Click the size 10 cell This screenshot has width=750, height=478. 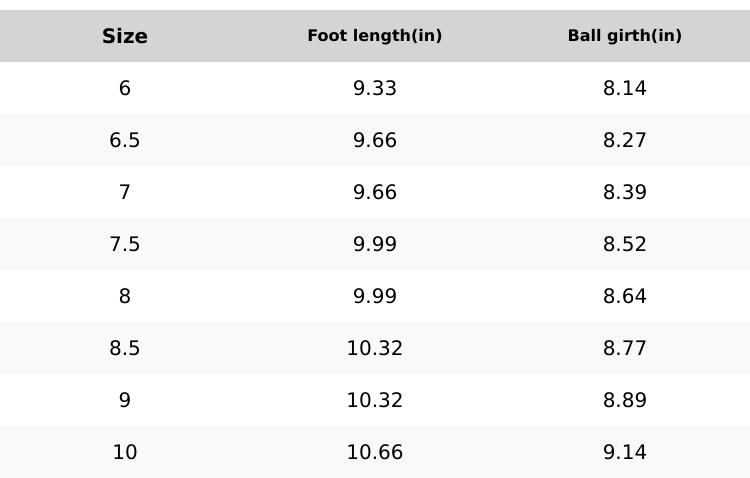(125, 453)
